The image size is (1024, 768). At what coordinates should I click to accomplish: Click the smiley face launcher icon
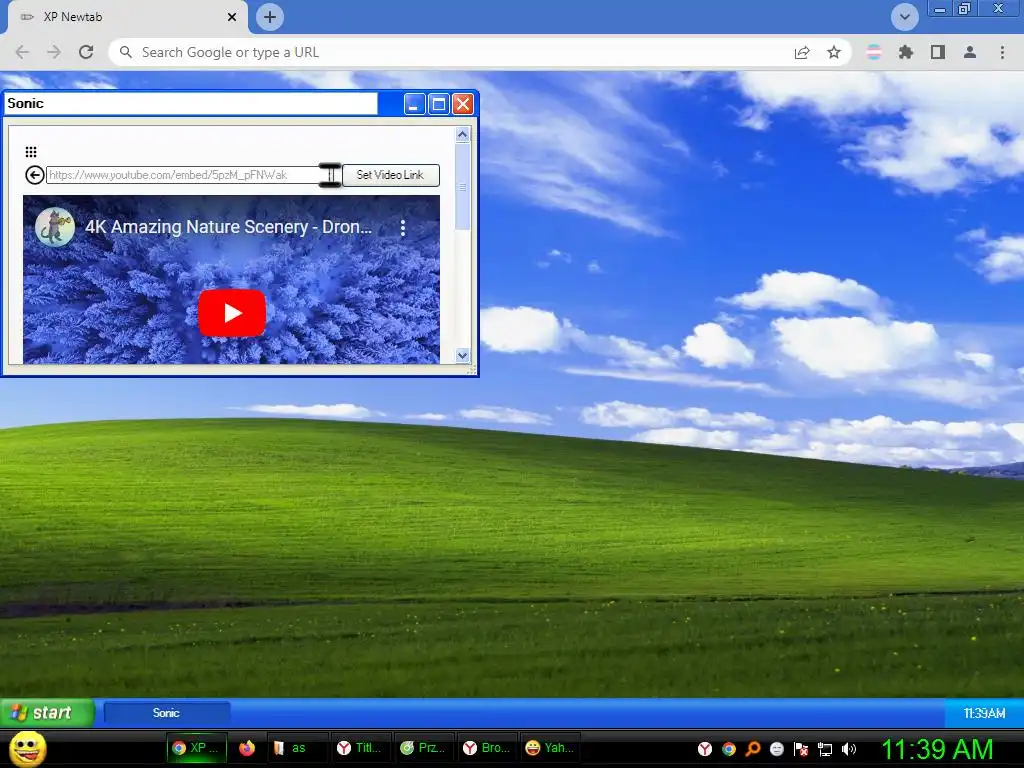[x=28, y=748]
